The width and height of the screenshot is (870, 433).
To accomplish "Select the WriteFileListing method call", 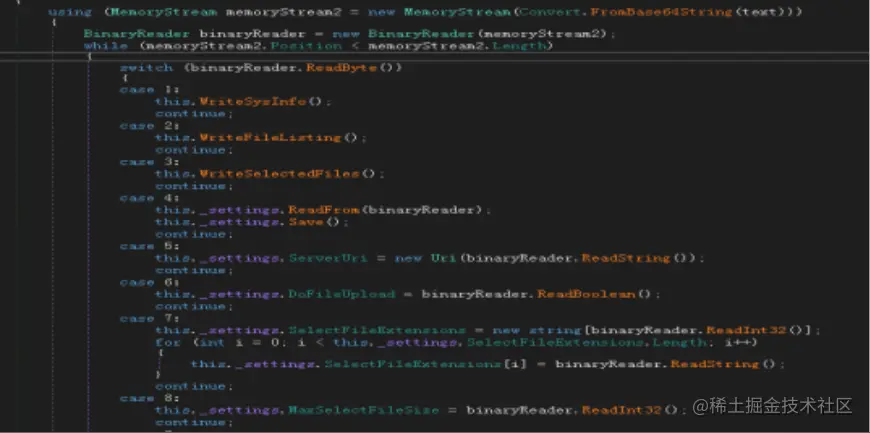I will coord(270,137).
